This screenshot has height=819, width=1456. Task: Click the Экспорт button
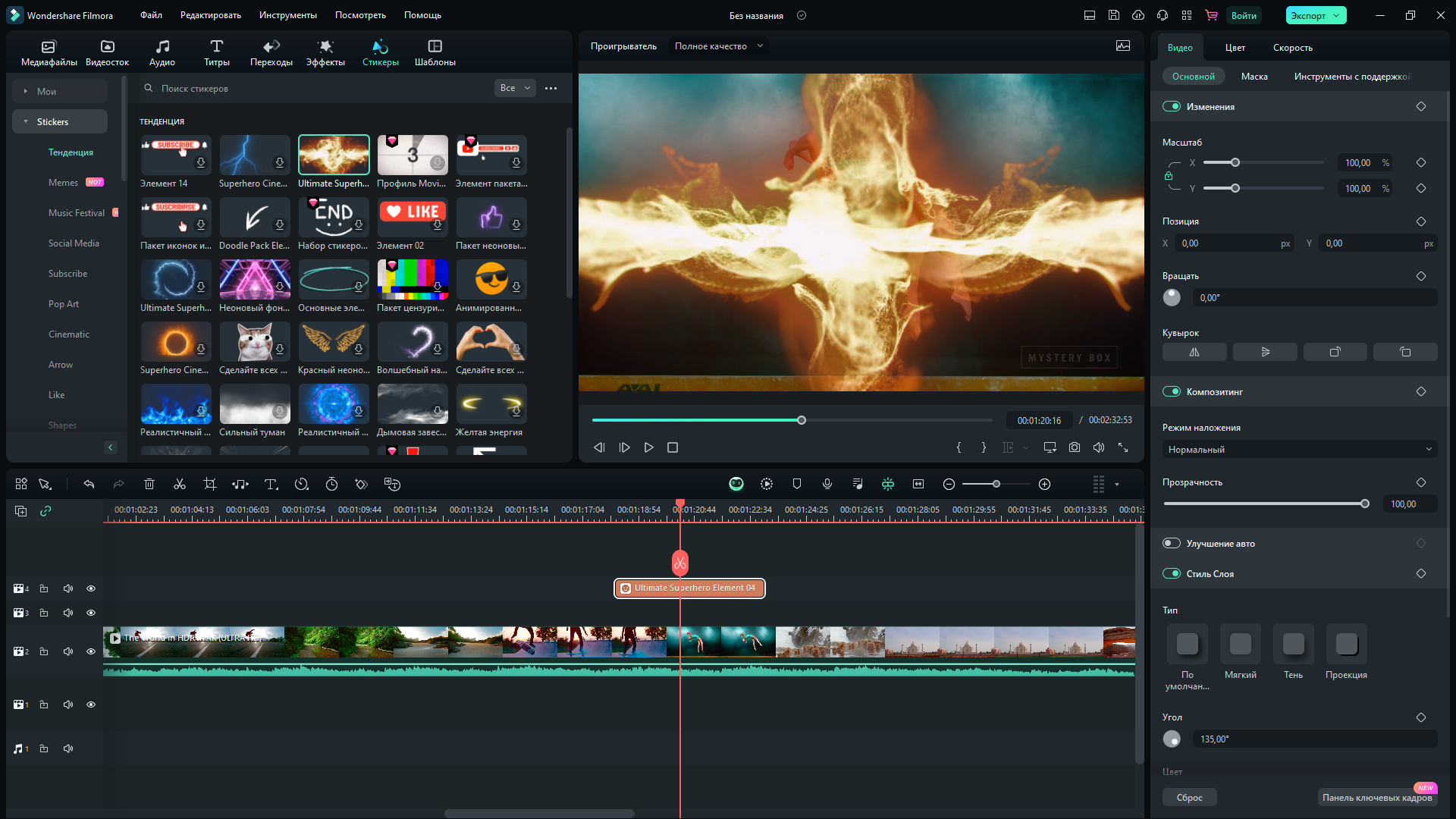pyautogui.click(x=1308, y=15)
